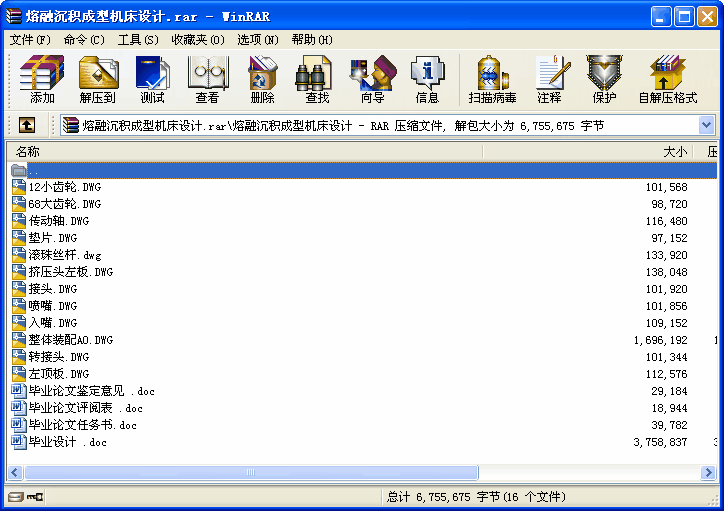Click the icon of 滚珠丝杆.dwg

coord(19,255)
